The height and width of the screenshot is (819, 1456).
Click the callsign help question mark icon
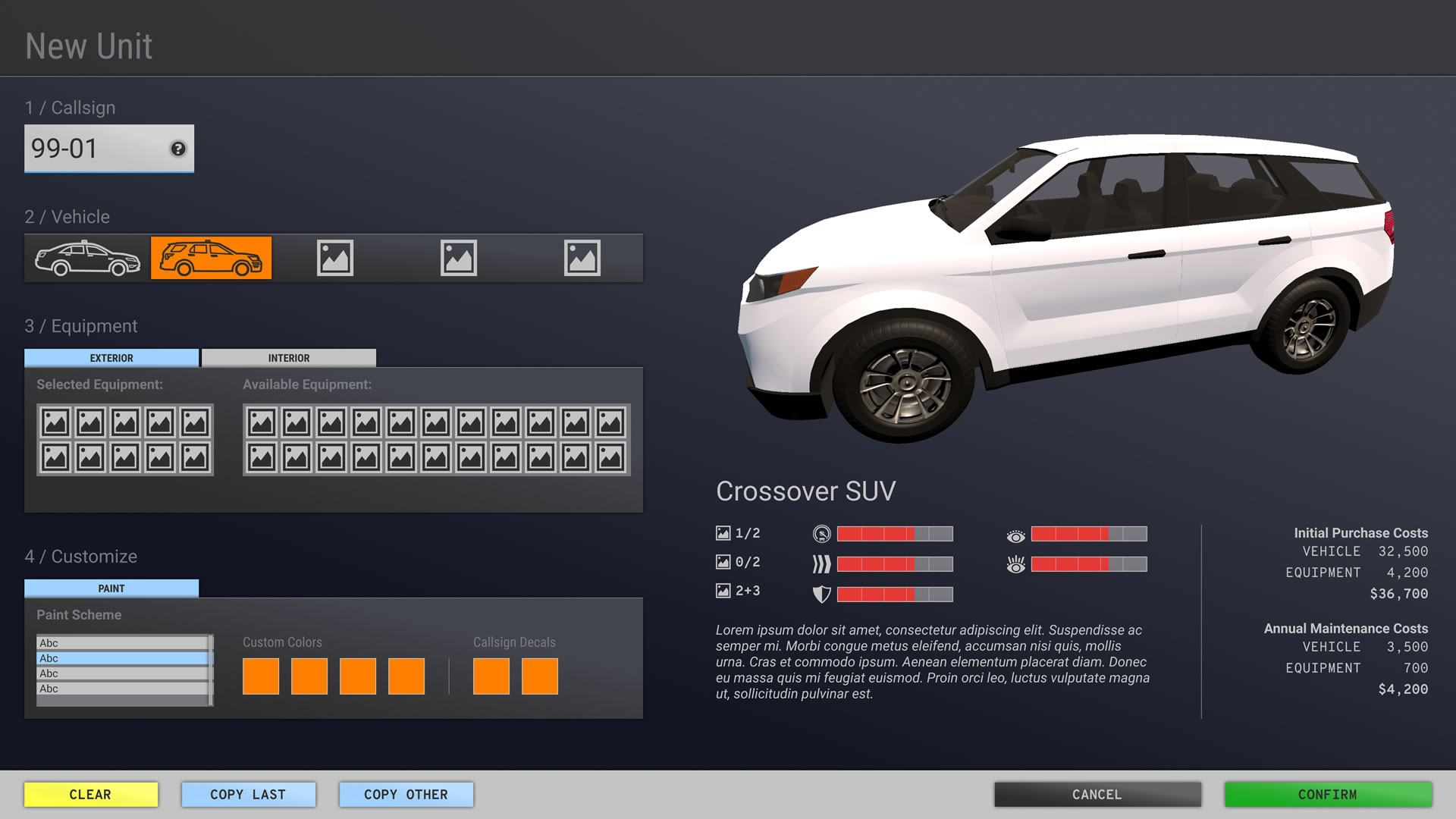[178, 149]
